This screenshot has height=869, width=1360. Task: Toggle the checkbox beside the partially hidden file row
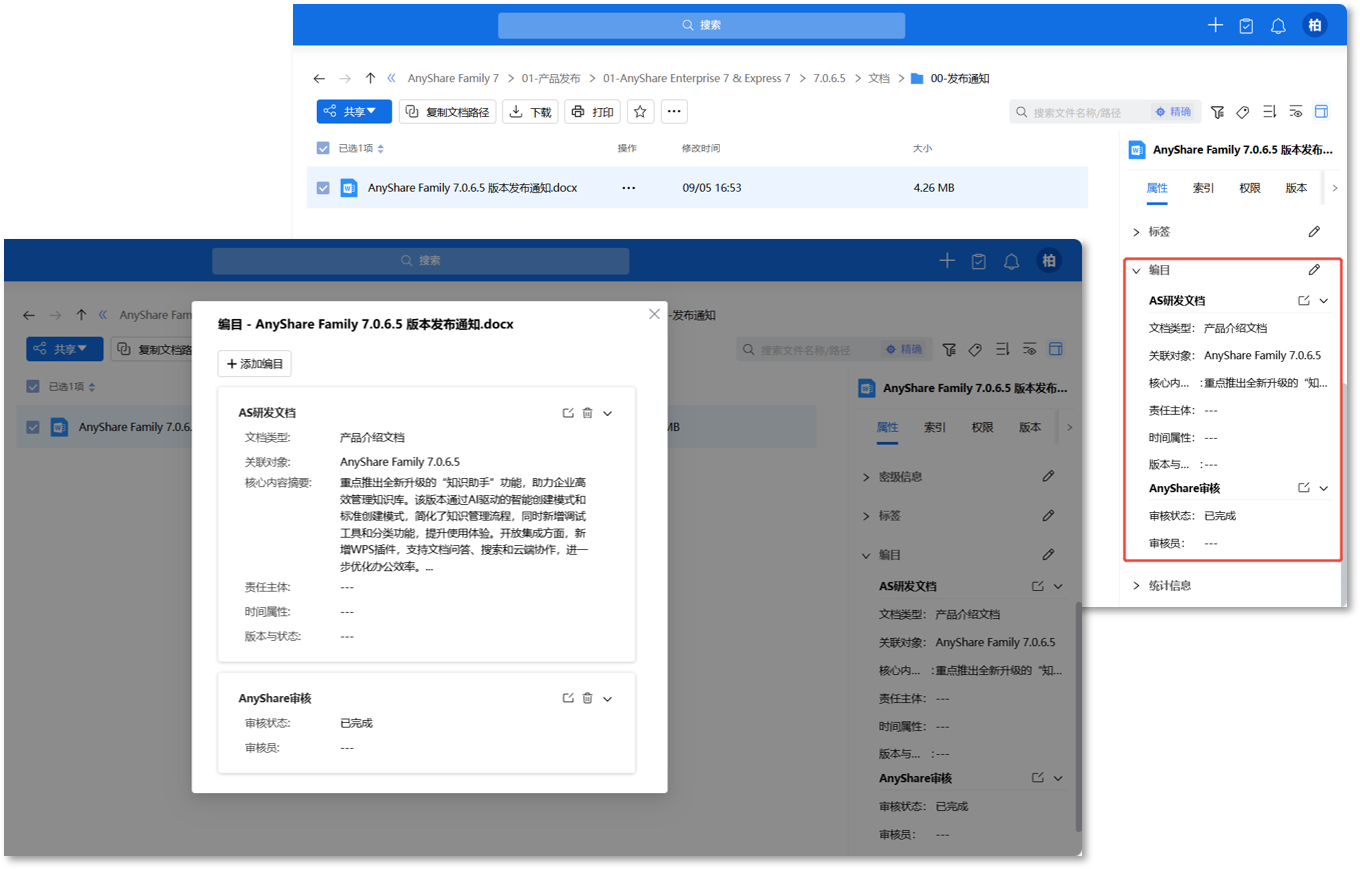[33, 427]
